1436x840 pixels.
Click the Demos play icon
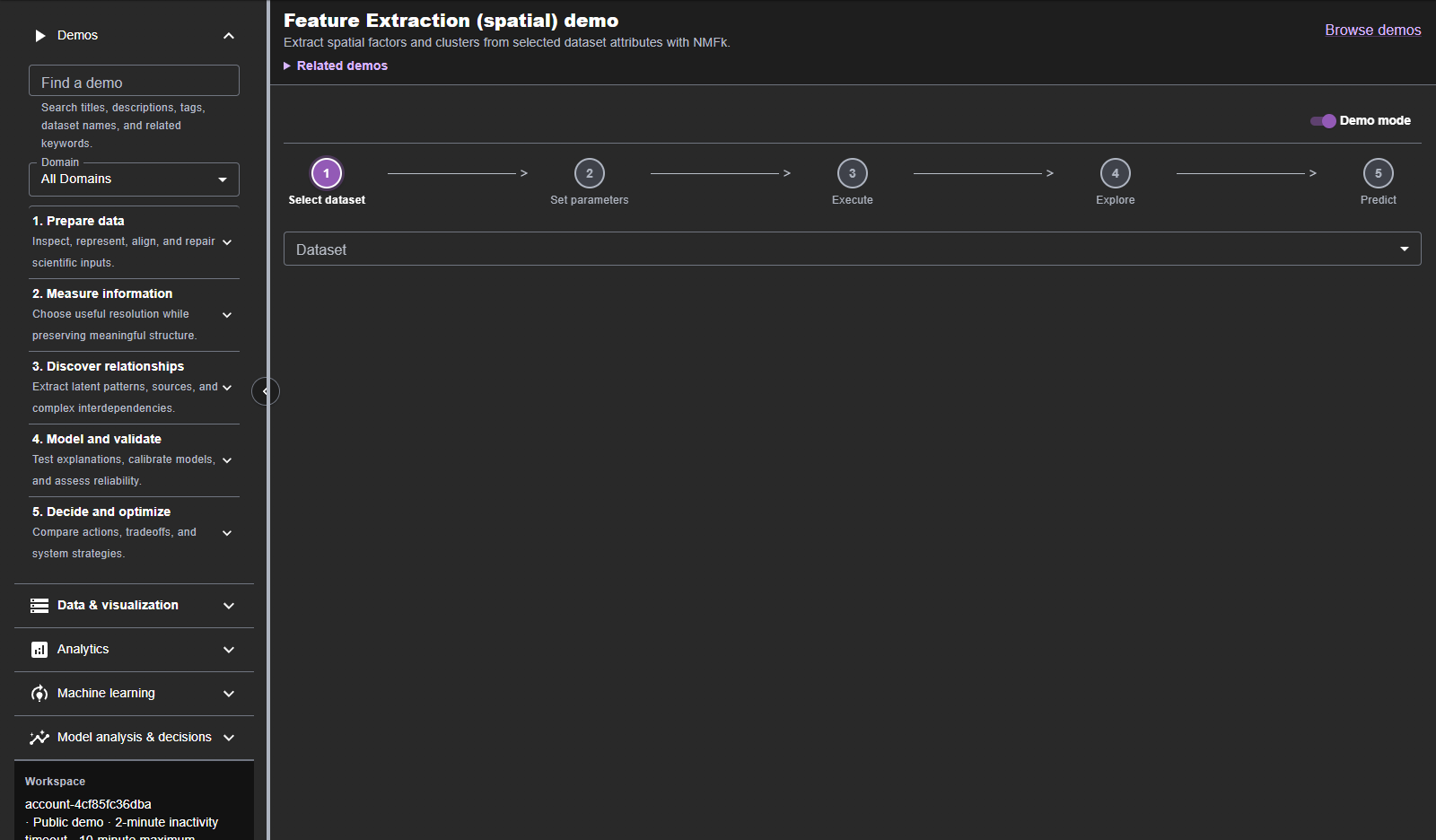click(x=39, y=36)
